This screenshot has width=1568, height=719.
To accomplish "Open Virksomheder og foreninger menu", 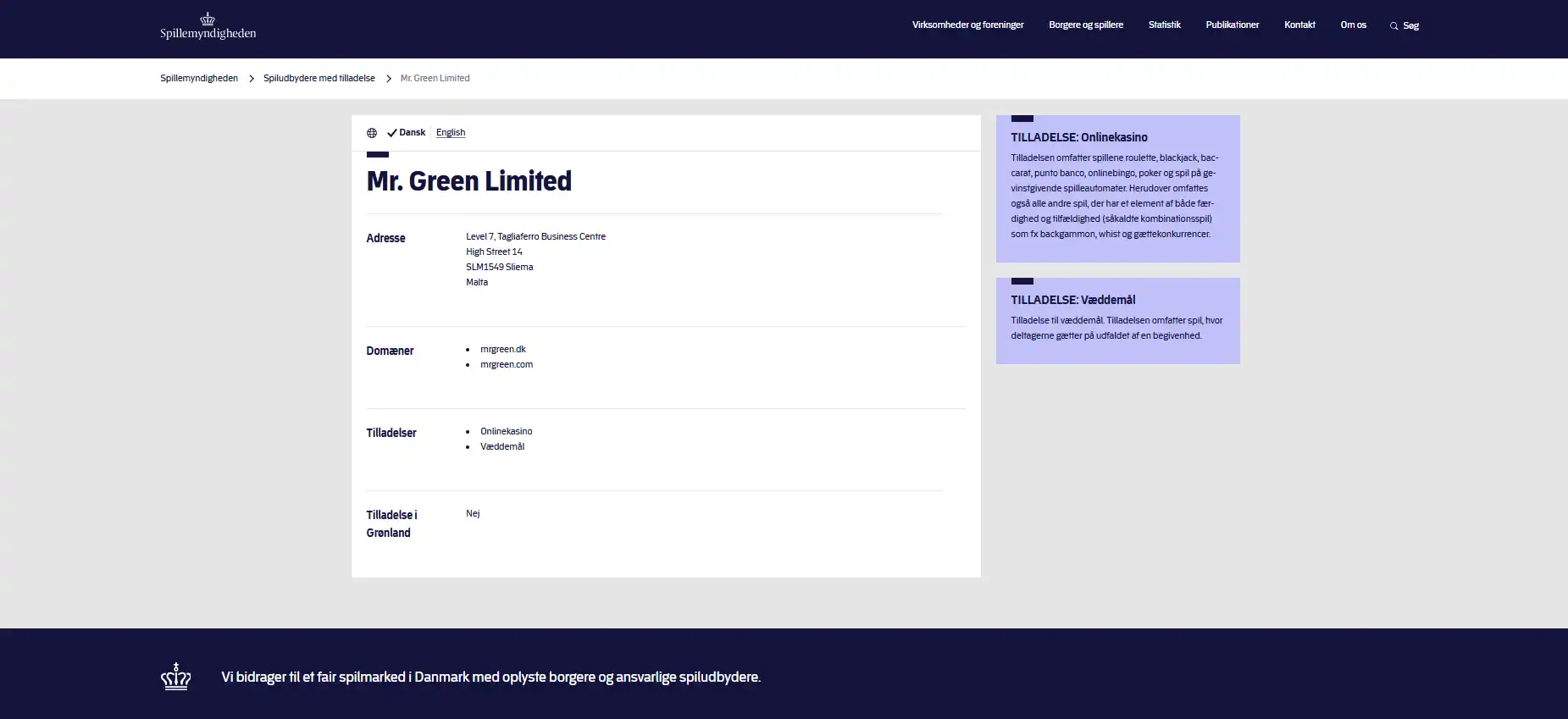I will tap(967, 25).
